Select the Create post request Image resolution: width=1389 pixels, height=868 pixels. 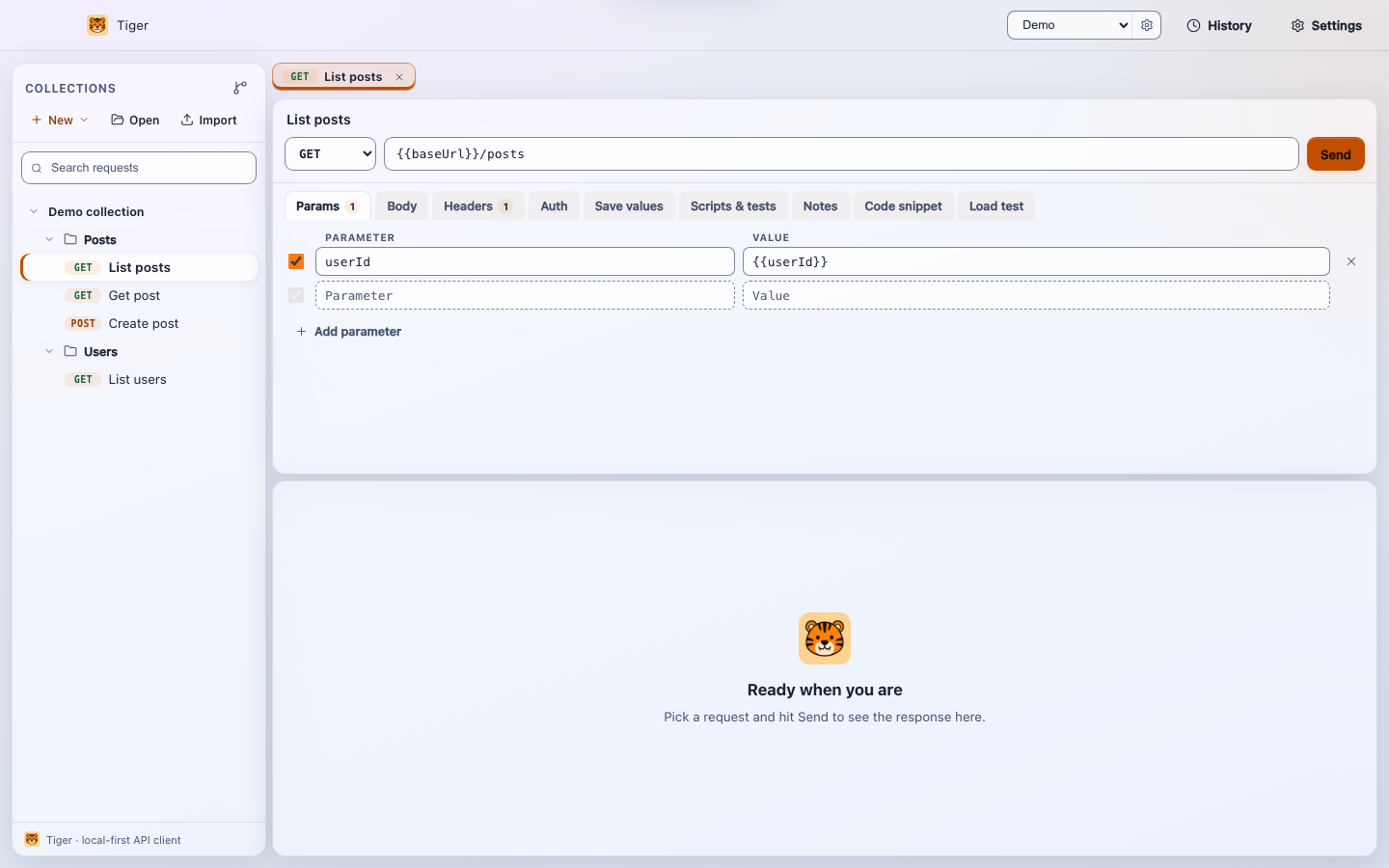pos(139,323)
